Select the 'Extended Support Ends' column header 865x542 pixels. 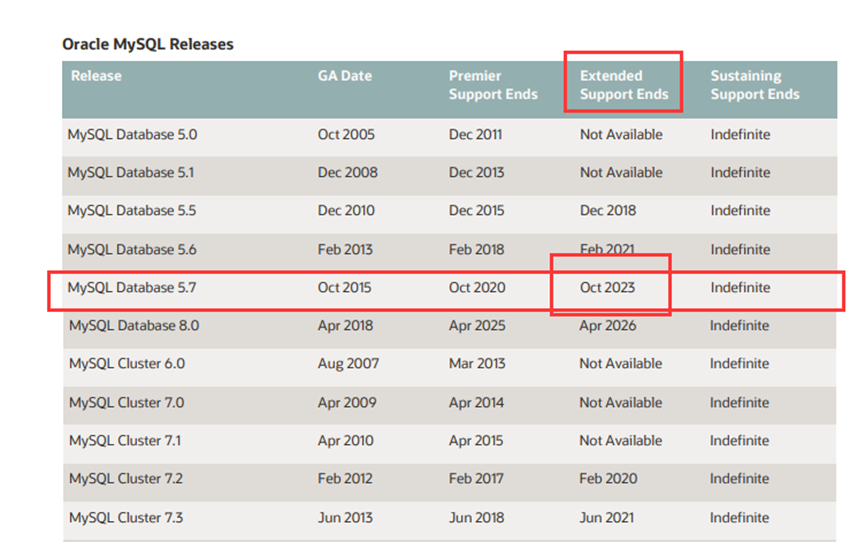point(624,85)
